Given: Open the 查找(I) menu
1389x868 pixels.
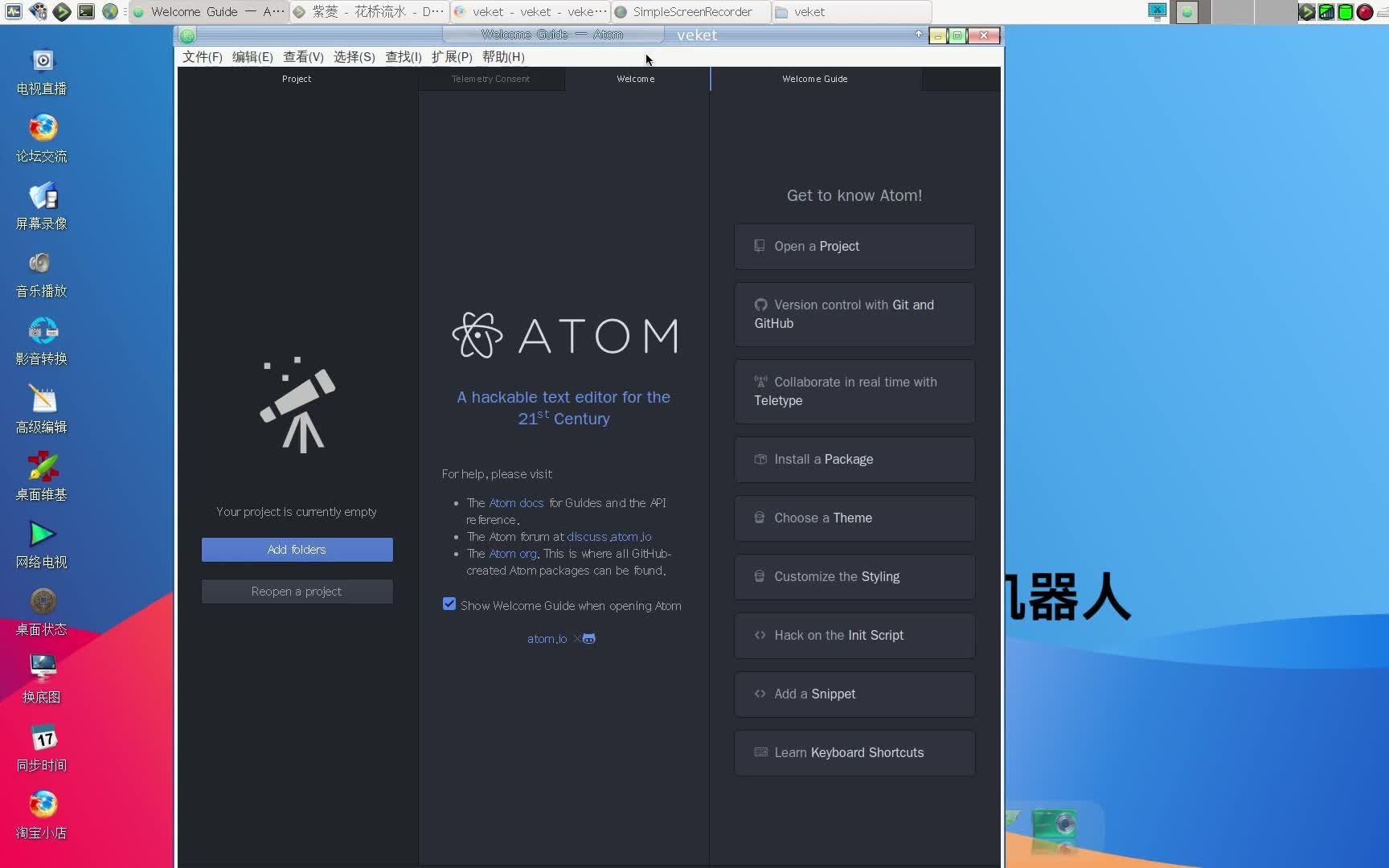Looking at the screenshot, I should (x=404, y=57).
